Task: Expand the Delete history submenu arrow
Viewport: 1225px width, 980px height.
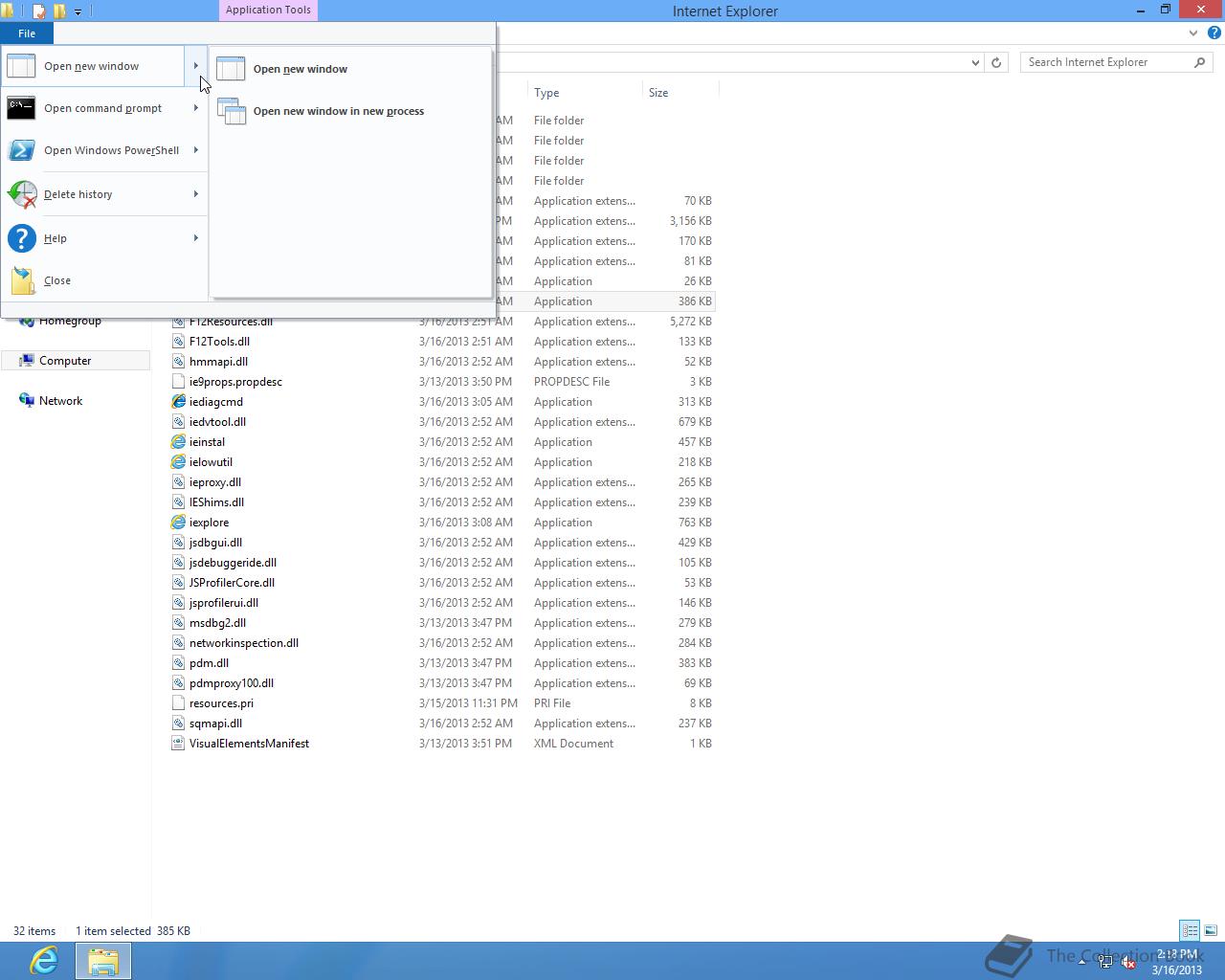Action: (195, 194)
